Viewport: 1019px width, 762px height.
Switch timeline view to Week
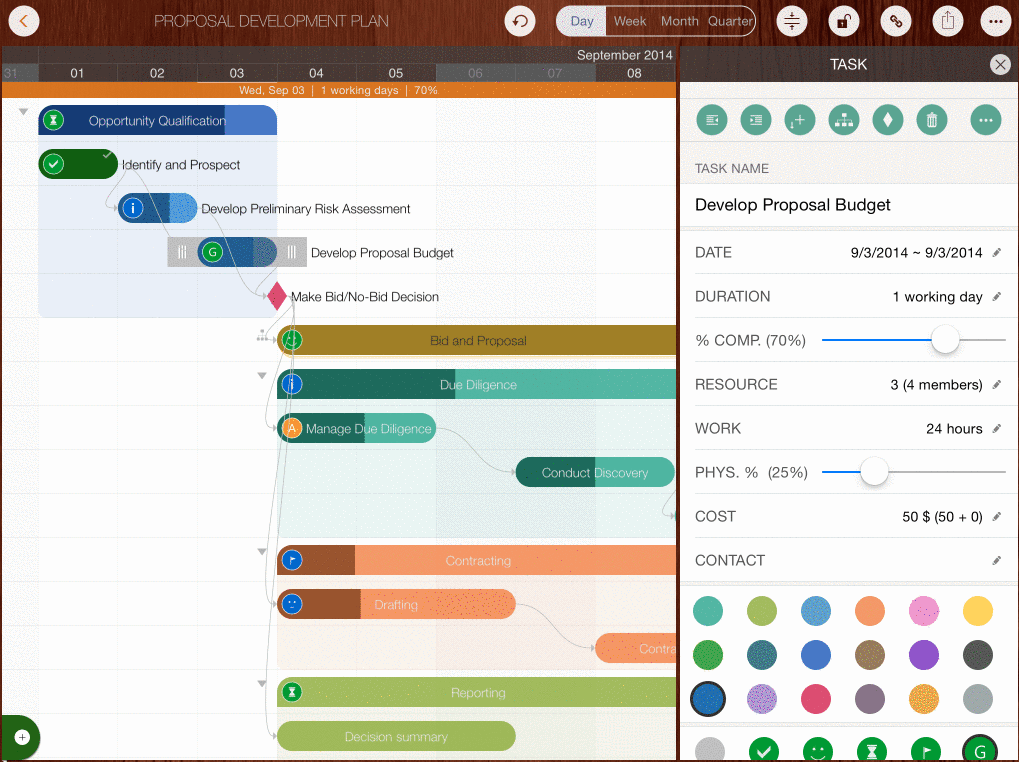[x=630, y=21]
